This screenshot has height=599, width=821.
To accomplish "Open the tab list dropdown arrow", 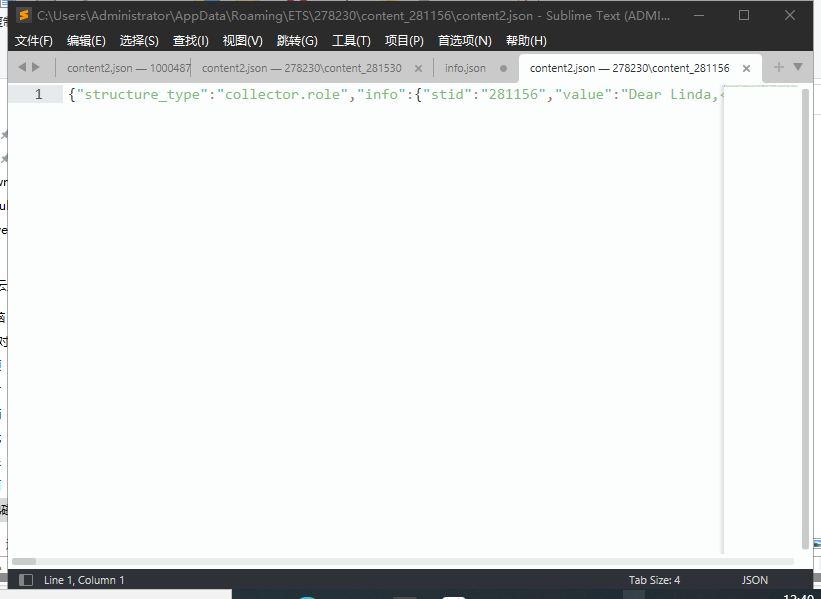I will pyautogui.click(x=798, y=67).
